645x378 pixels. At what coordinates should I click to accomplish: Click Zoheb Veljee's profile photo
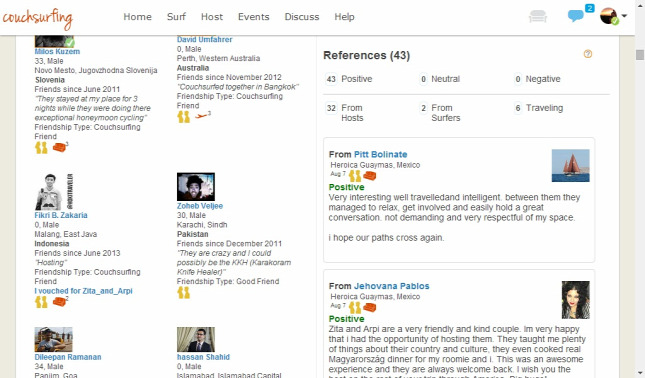[x=196, y=187]
